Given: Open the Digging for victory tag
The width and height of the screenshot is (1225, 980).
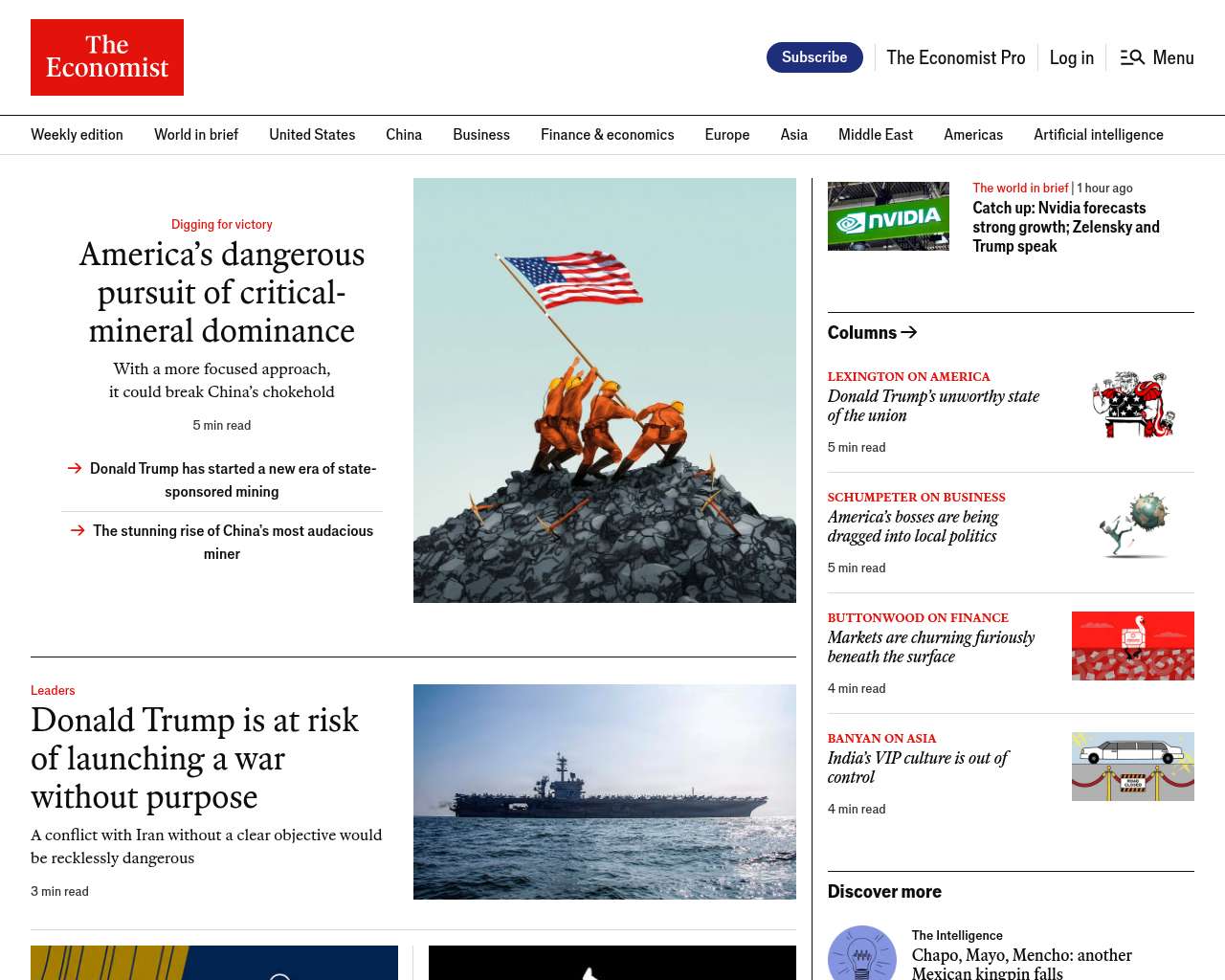Looking at the screenshot, I should click(x=222, y=225).
